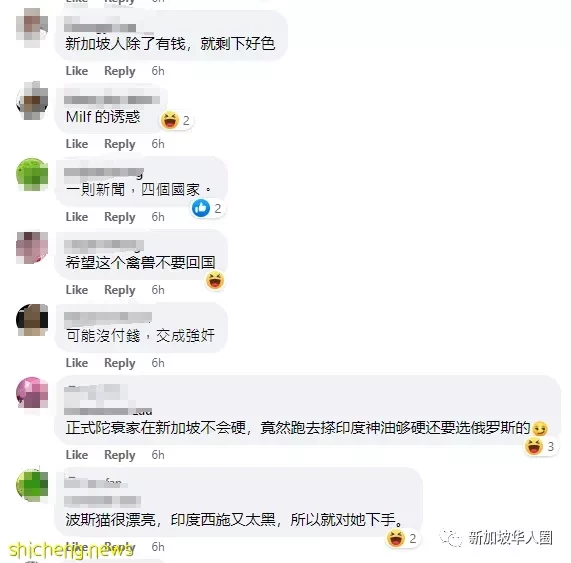Click the pixelated avatar beside 新加坡人除了有钱 comment
Image resolution: width=571 pixels, height=563 pixels.
click(x=32, y=28)
